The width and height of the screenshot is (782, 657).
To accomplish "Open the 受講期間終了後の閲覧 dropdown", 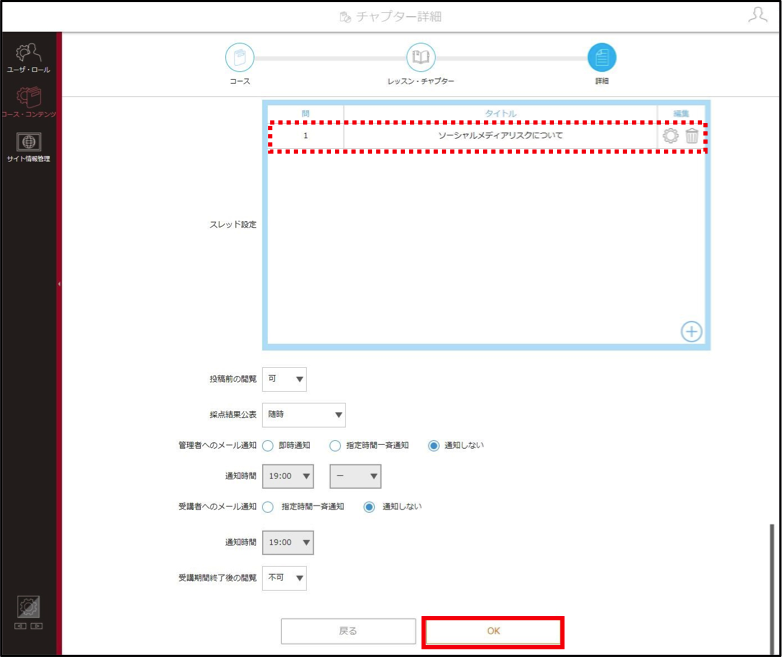I will coord(284,578).
